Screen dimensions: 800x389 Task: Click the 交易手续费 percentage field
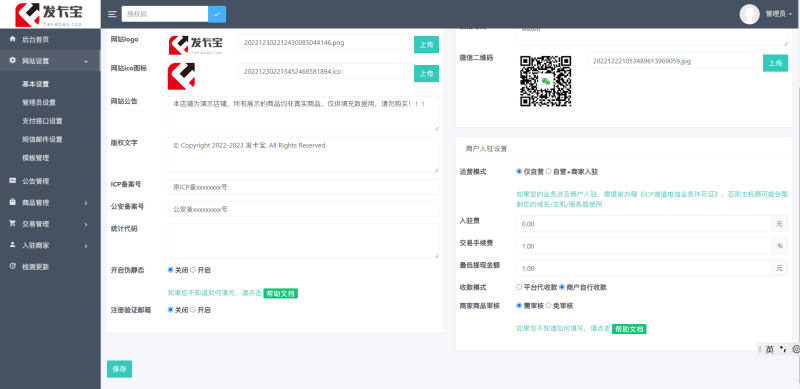(x=644, y=246)
